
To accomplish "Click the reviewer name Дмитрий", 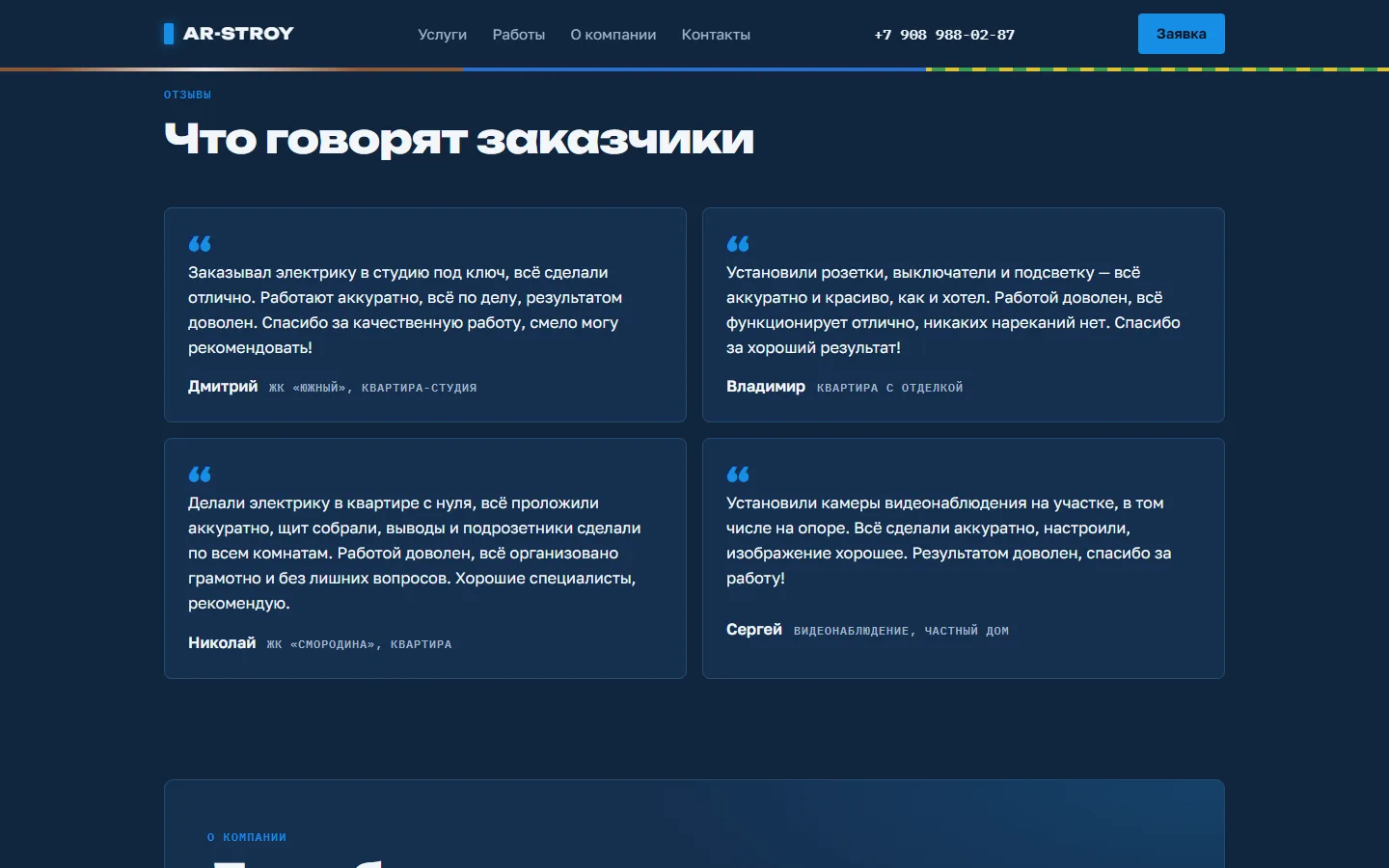I will pyautogui.click(x=223, y=386).
